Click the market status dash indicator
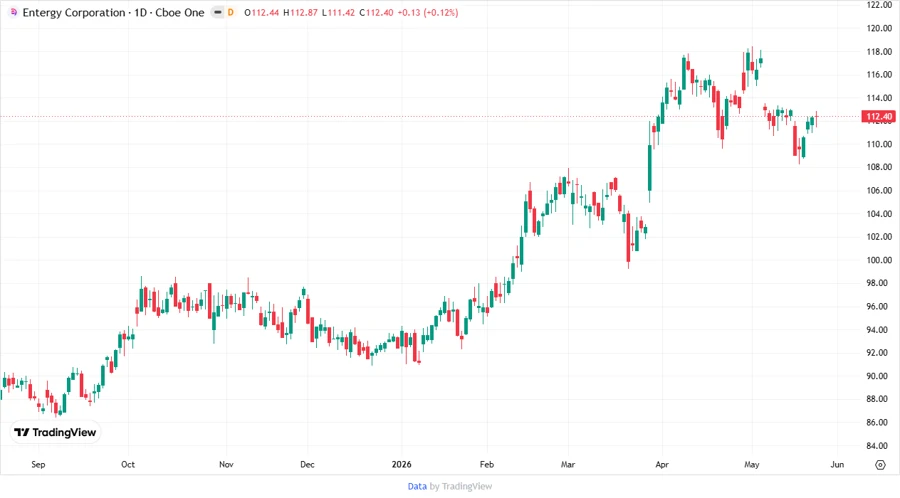 click(x=218, y=12)
